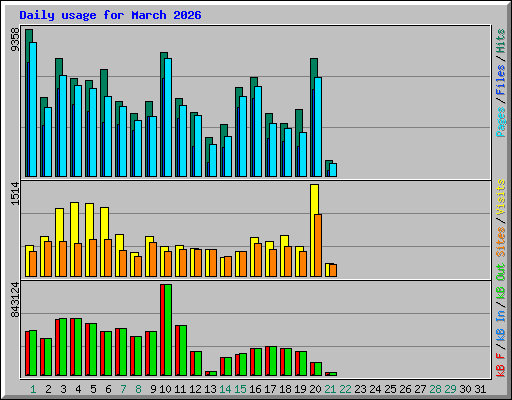Click the yellow visits bar for day 4

[x=74, y=239]
